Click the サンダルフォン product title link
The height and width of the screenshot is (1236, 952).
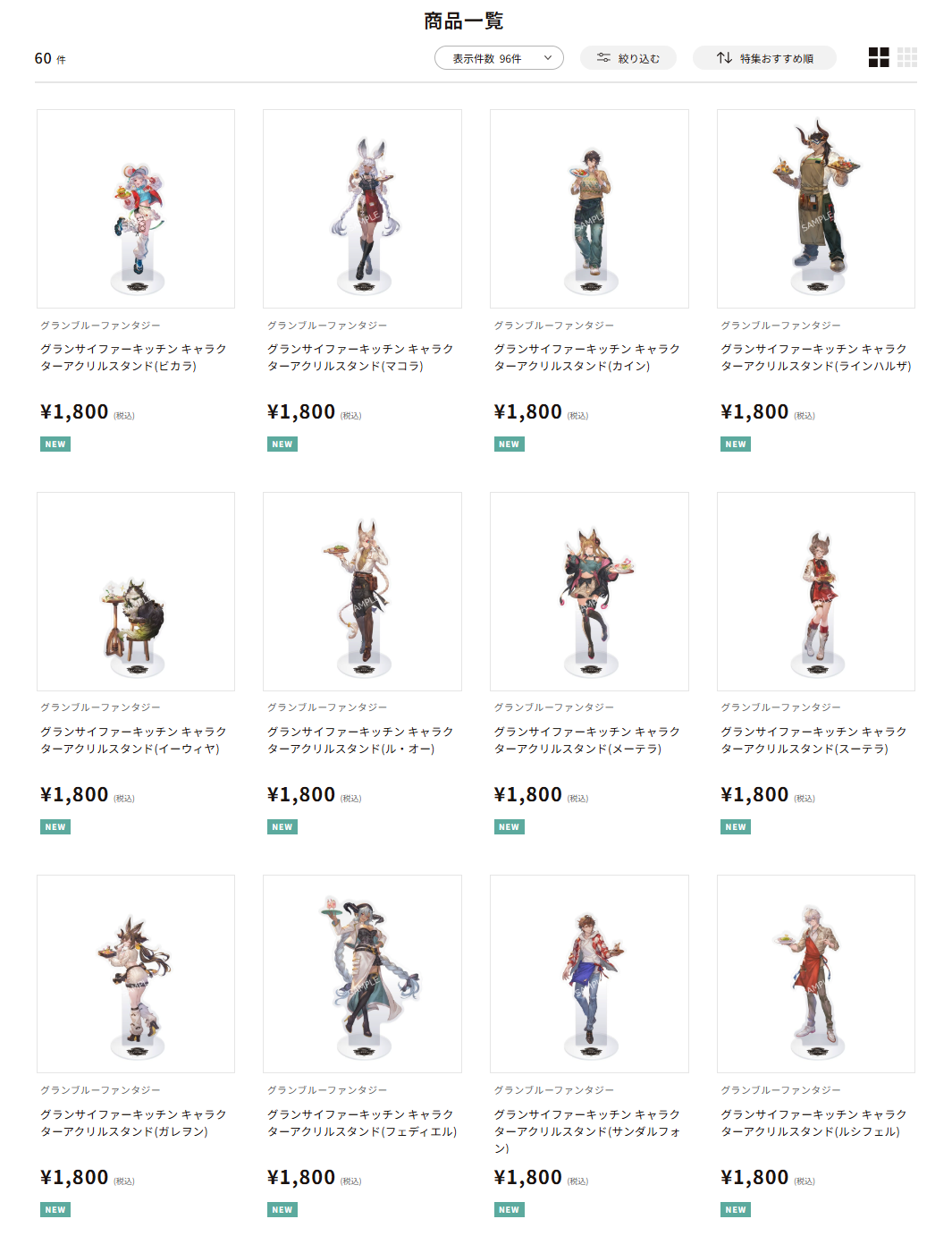(587, 1130)
